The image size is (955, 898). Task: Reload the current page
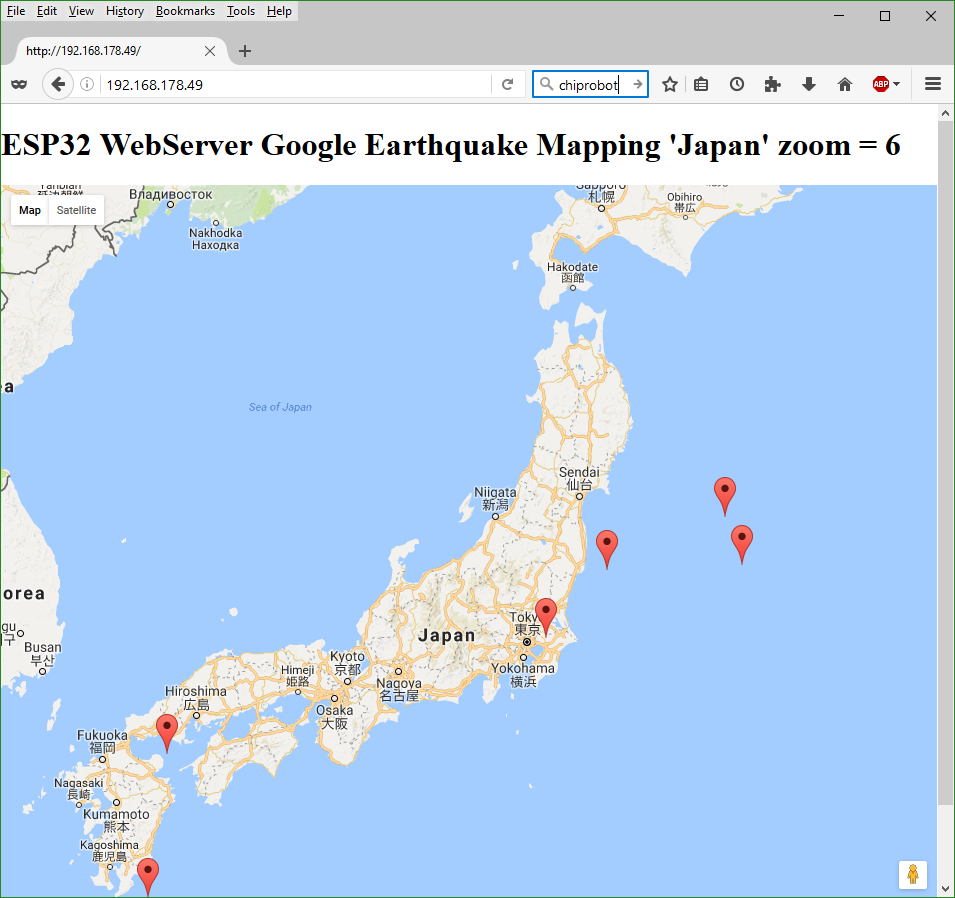[507, 84]
